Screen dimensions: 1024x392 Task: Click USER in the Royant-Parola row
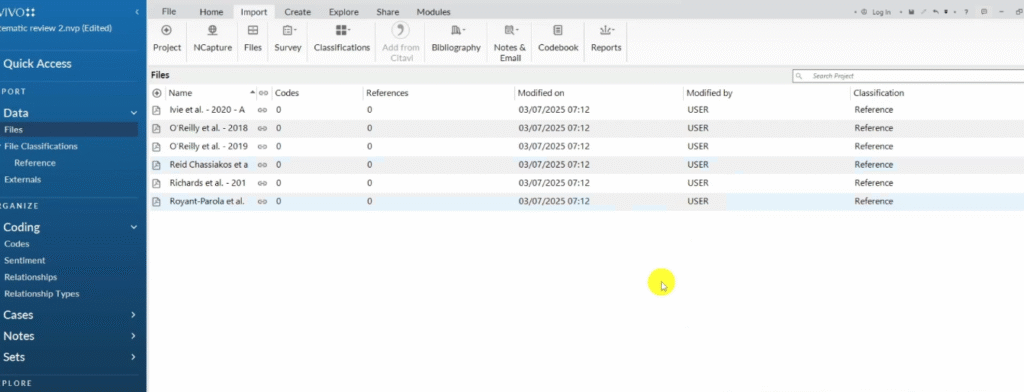(x=697, y=201)
